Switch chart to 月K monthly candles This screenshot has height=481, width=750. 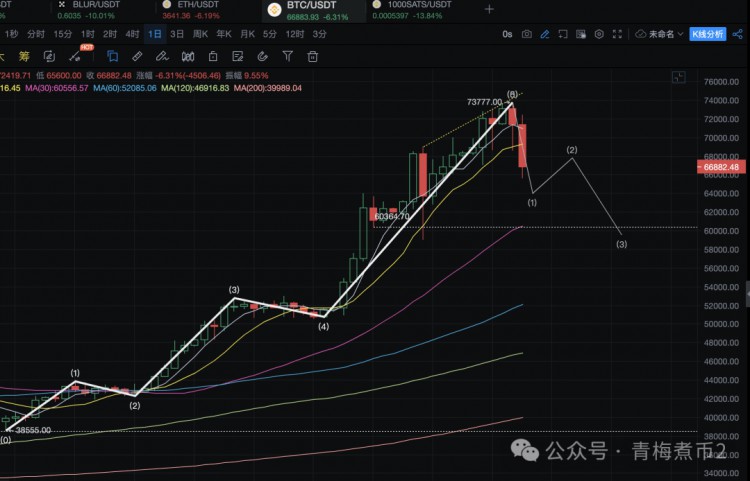pos(248,34)
